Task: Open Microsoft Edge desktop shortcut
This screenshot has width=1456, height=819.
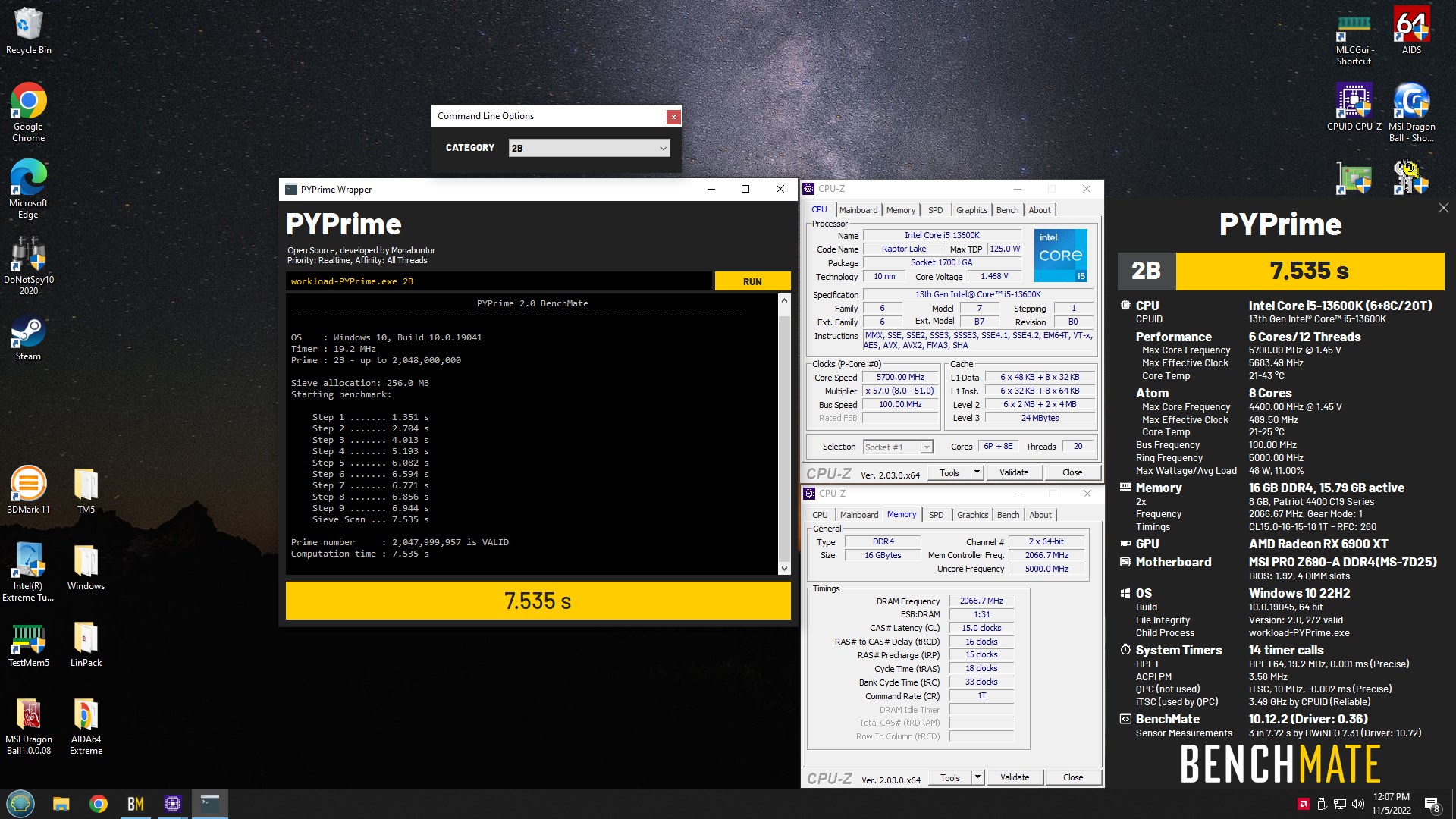Action: pyautogui.click(x=28, y=189)
